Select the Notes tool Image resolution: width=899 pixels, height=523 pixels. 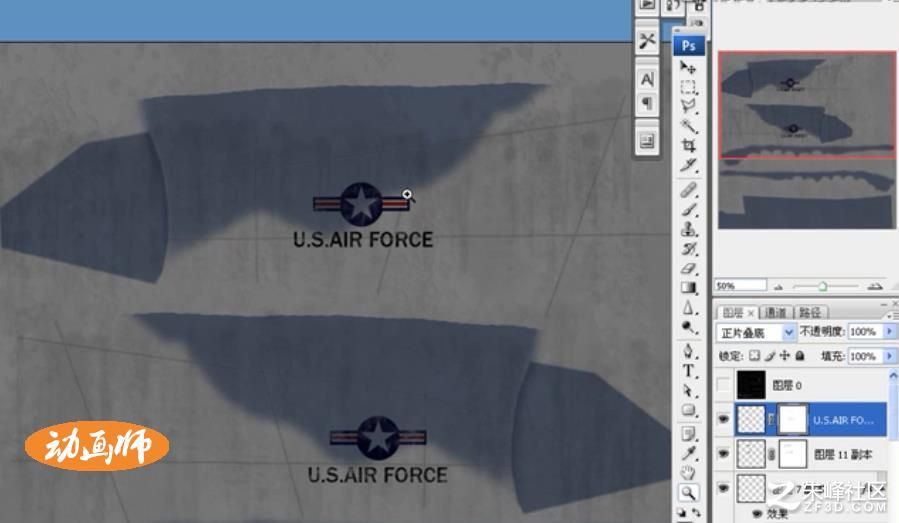[x=688, y=434]
